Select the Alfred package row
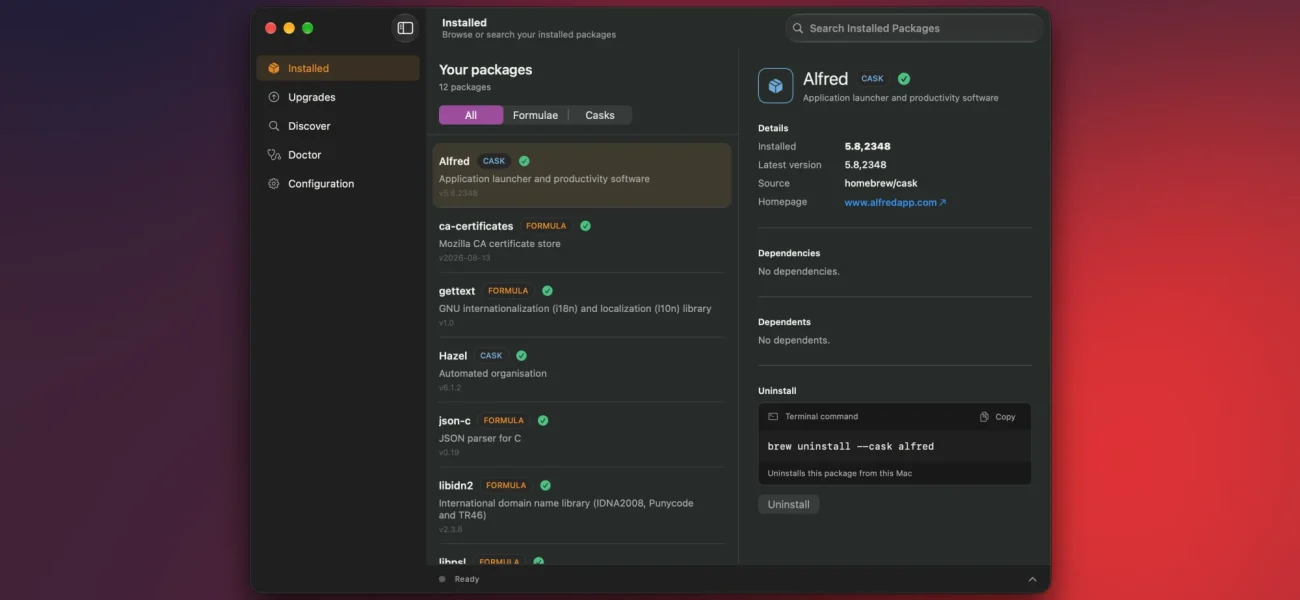The height and width of the screenshot is (600, 1300). click(x=582, y=175)
